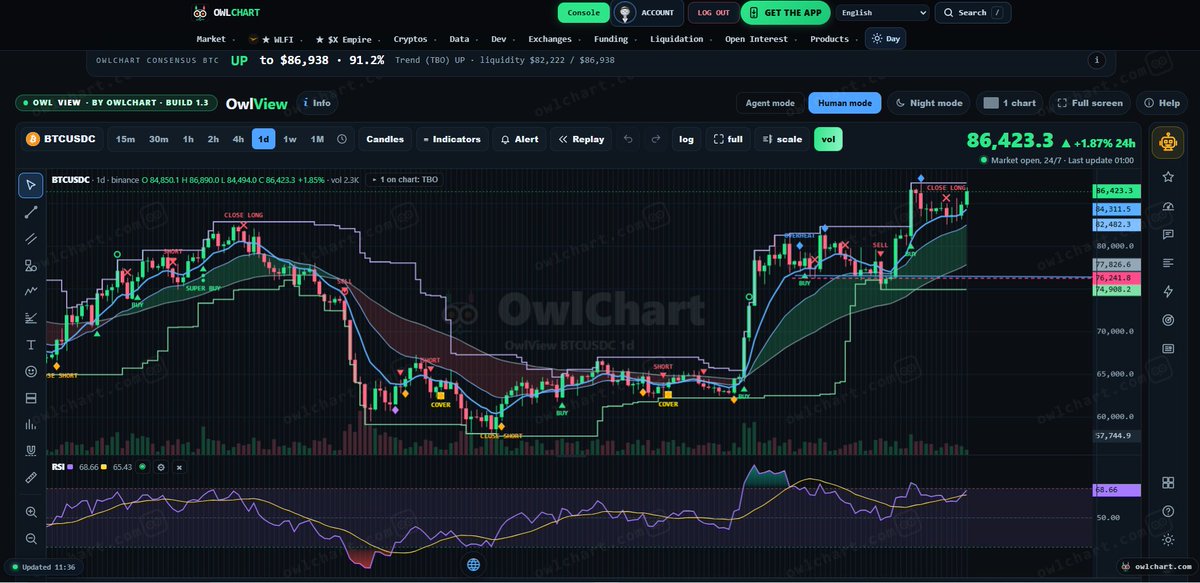Select the ruler measure tool
Viewport: 1200px width, 583px height.
coord(30,478)
